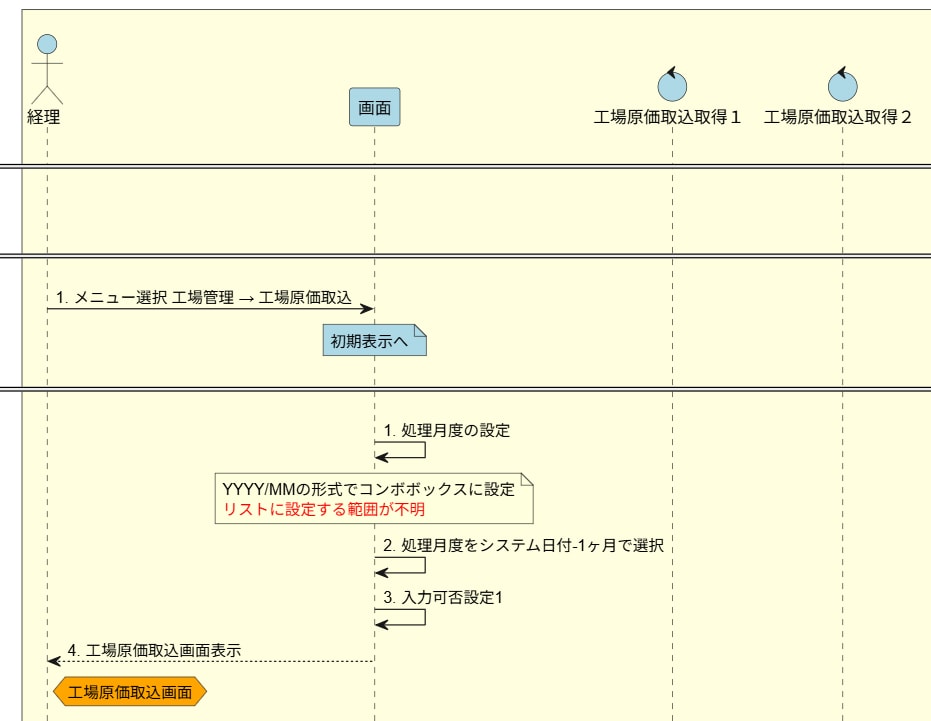
Task: Click the self-call arrow under 処理月度の設定
Action: pyautogui.click(x=400, y=450)
